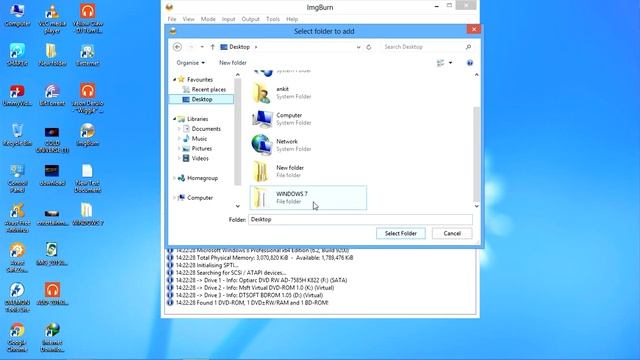640x360 pixels.
Task: Collapse the Libraries tree group
Action: point(175,119)
